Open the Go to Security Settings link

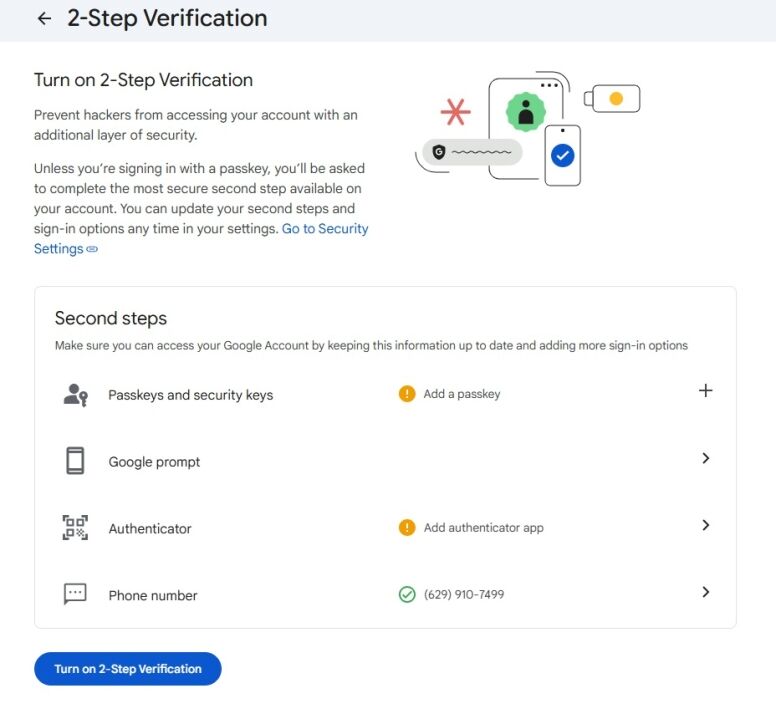pos(324,229)
